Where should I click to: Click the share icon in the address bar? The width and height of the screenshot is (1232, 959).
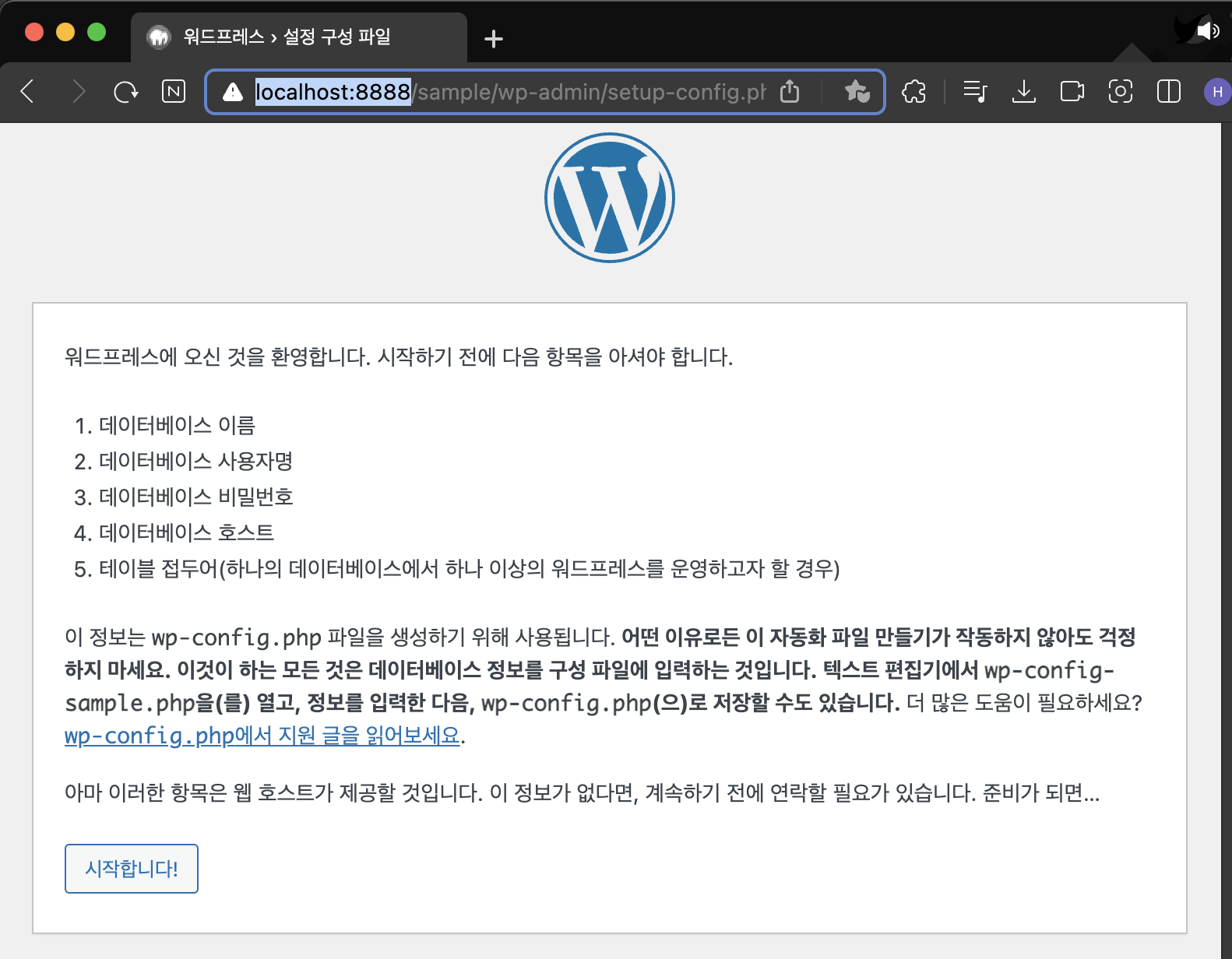coord(790,91)
